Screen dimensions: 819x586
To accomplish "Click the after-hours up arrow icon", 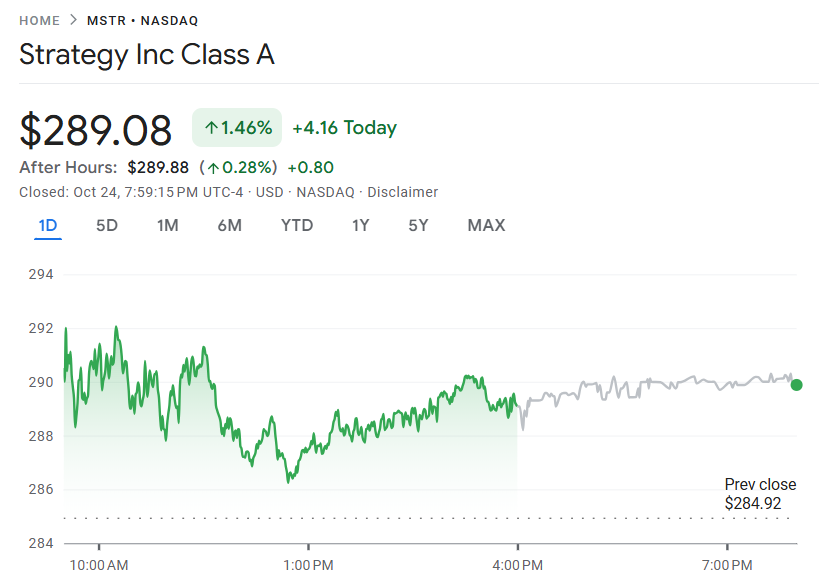I will pyautogui.click(x=214, y=168).
